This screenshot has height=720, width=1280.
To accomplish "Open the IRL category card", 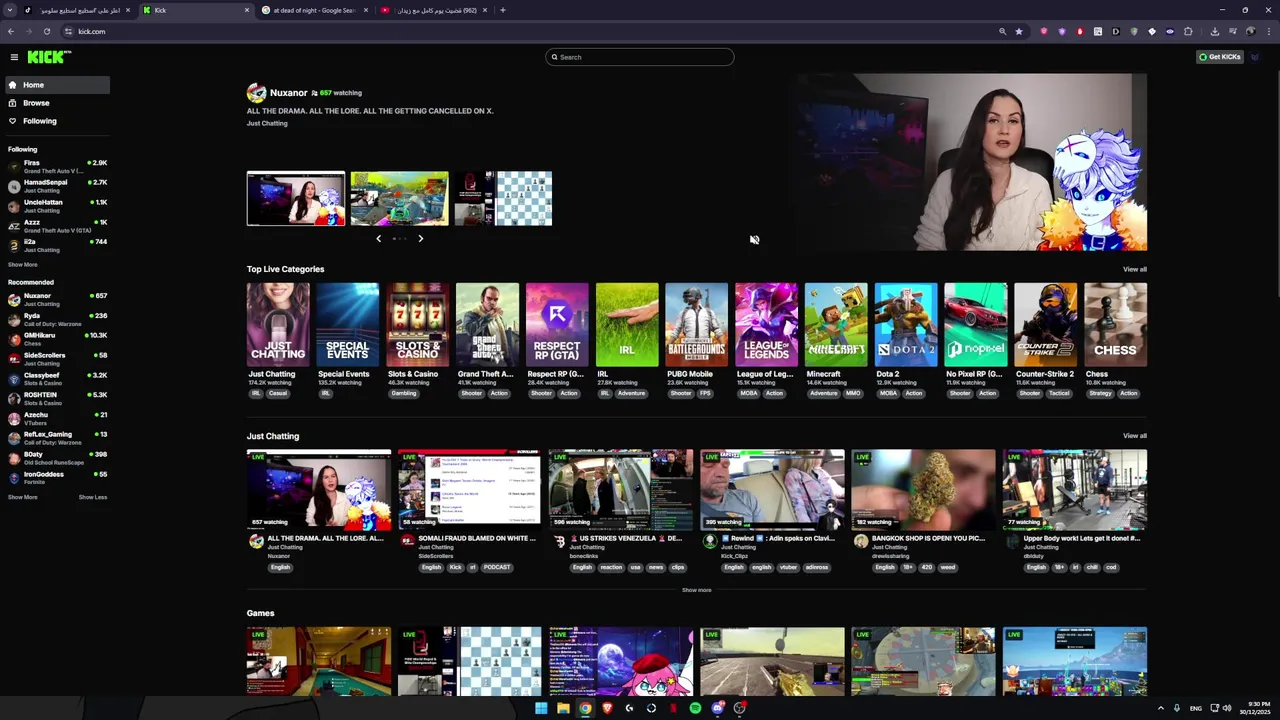I will [x=627, y=324].
